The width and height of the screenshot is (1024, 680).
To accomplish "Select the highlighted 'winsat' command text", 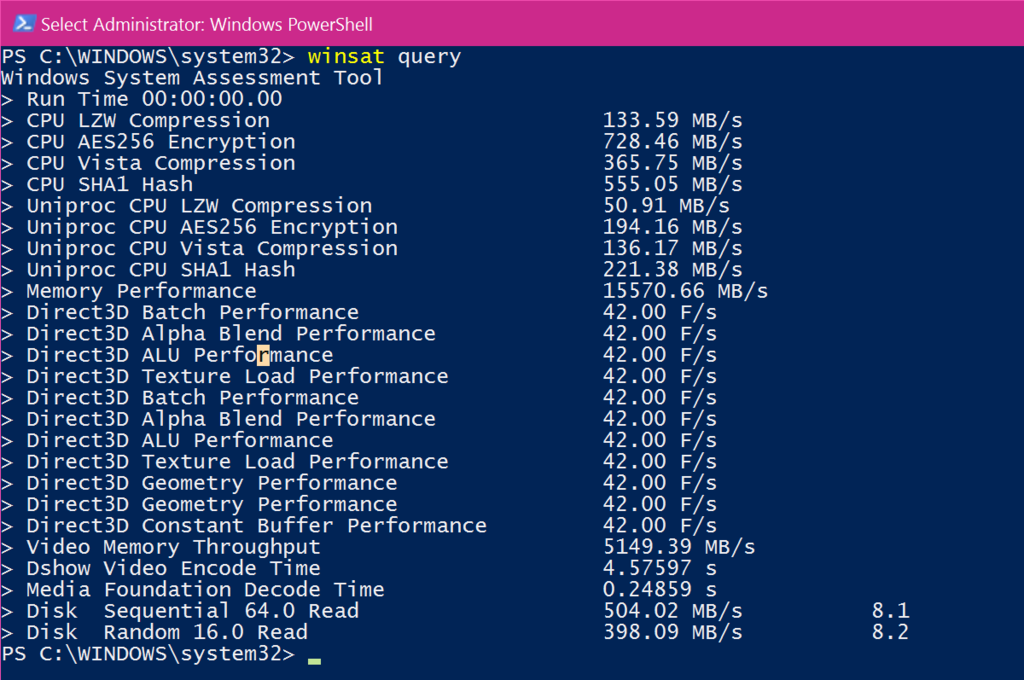I will click(x=345, y=56).
